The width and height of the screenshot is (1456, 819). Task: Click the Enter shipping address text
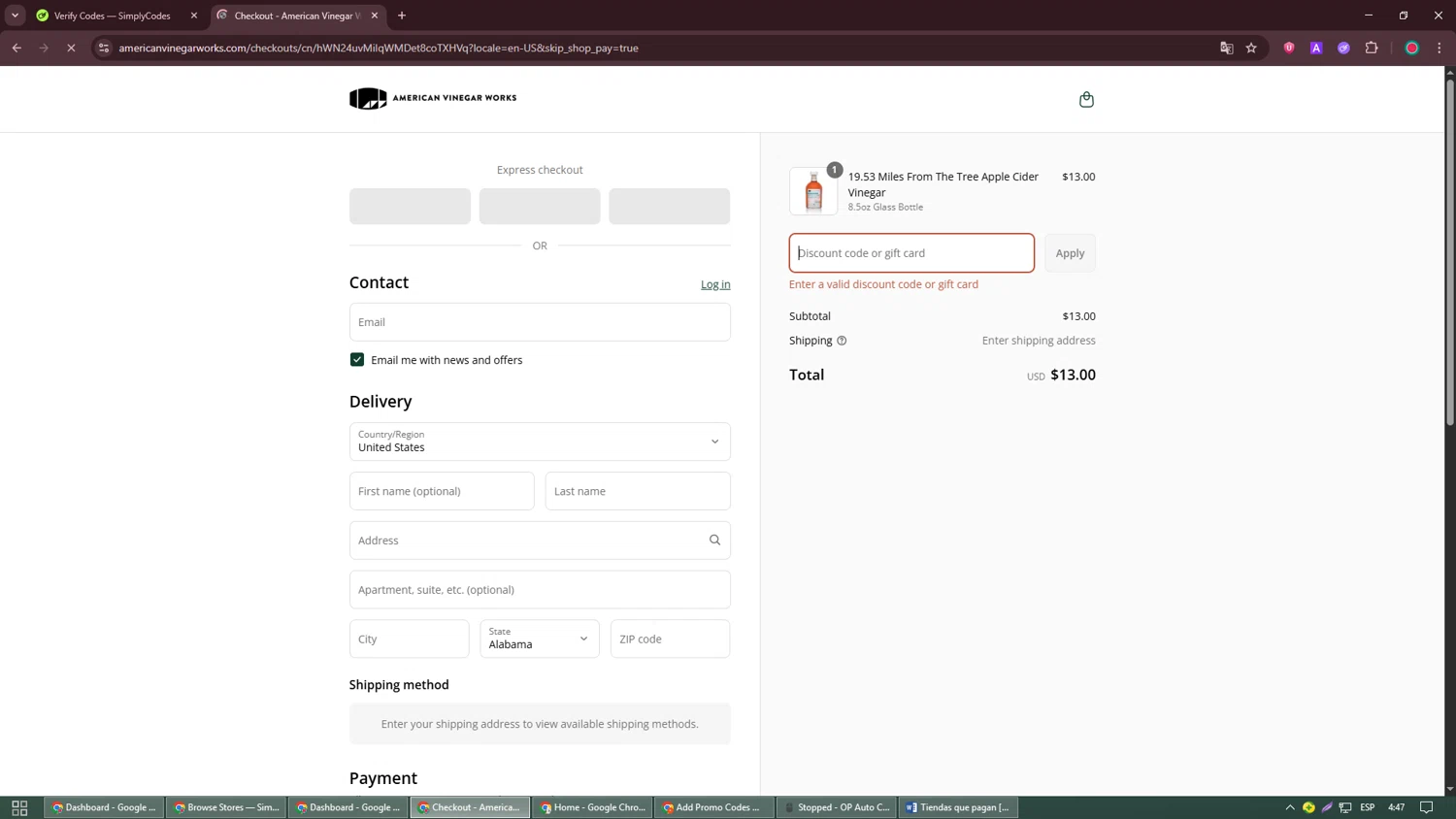pyautogui.click(x=1039, y=341)
